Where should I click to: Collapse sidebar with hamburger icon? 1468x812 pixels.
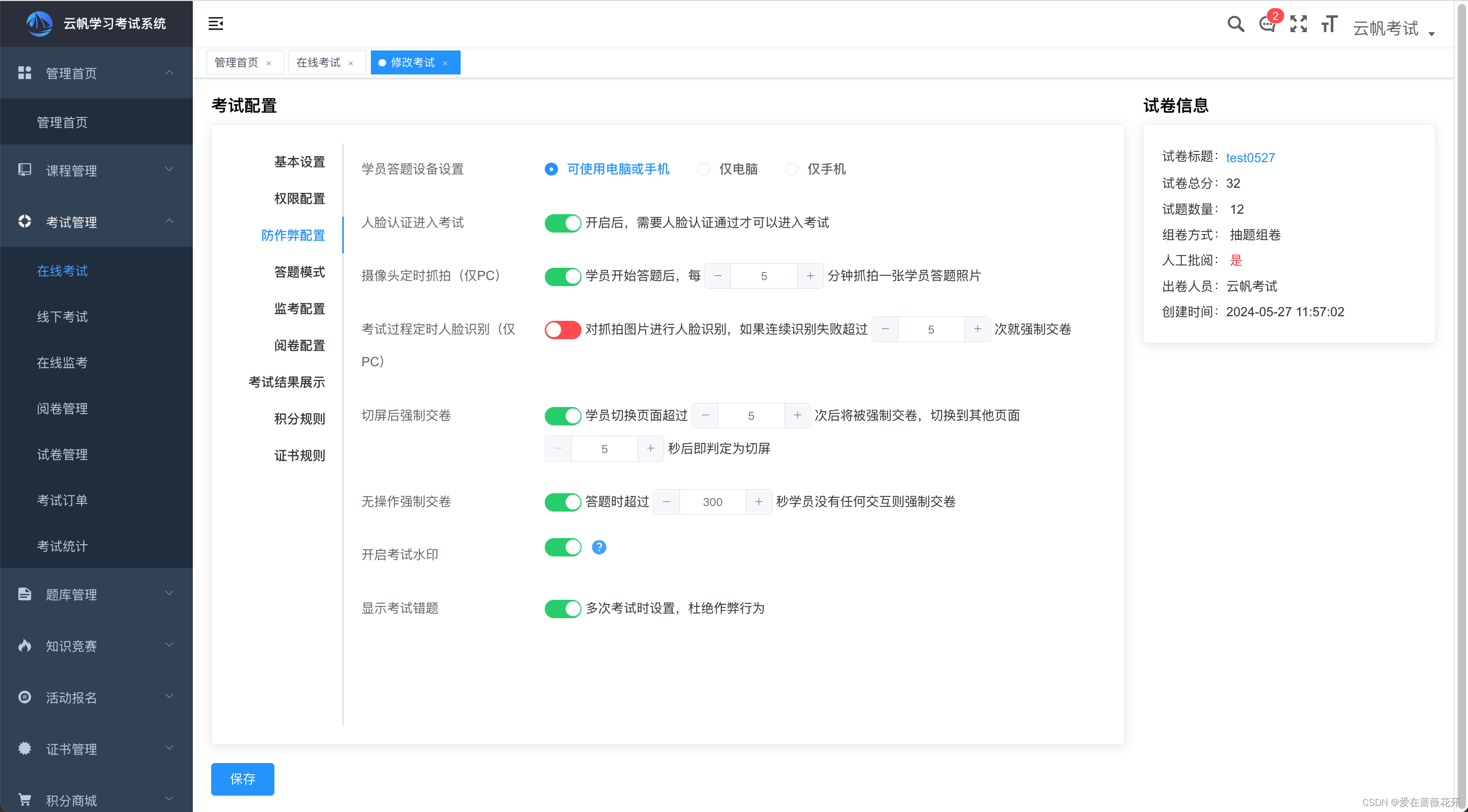pos(215,23)
